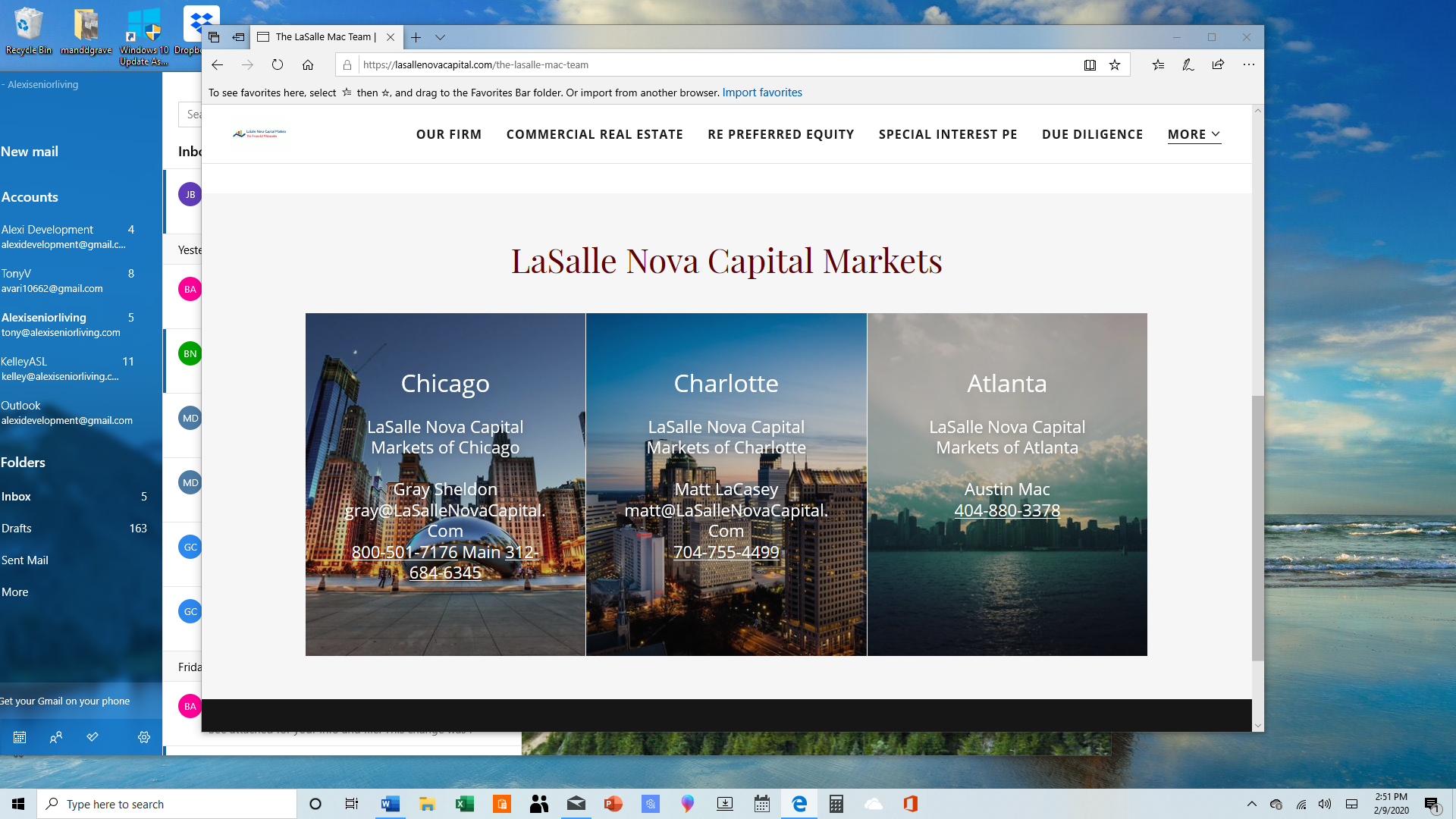View the tabs you've set aside

(214, 37)
